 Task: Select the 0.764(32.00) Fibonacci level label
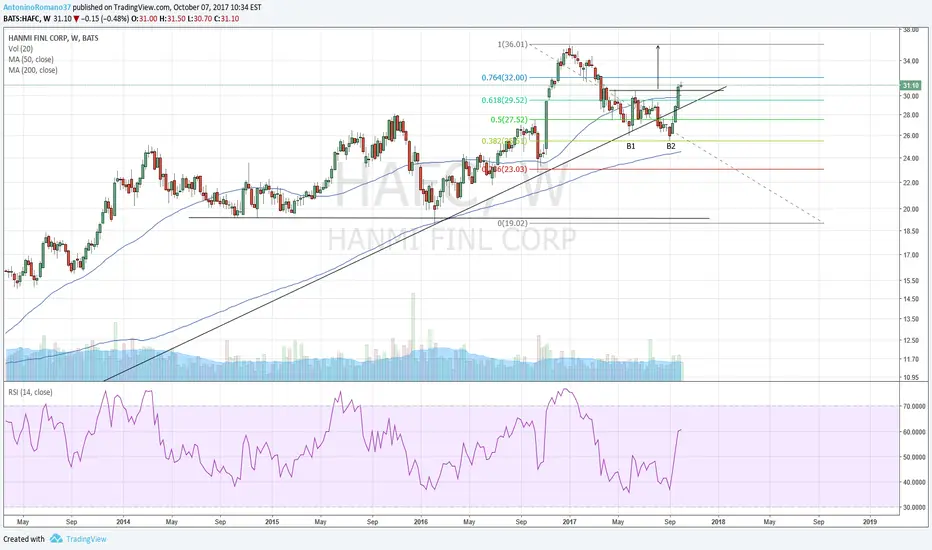point(504,77)
